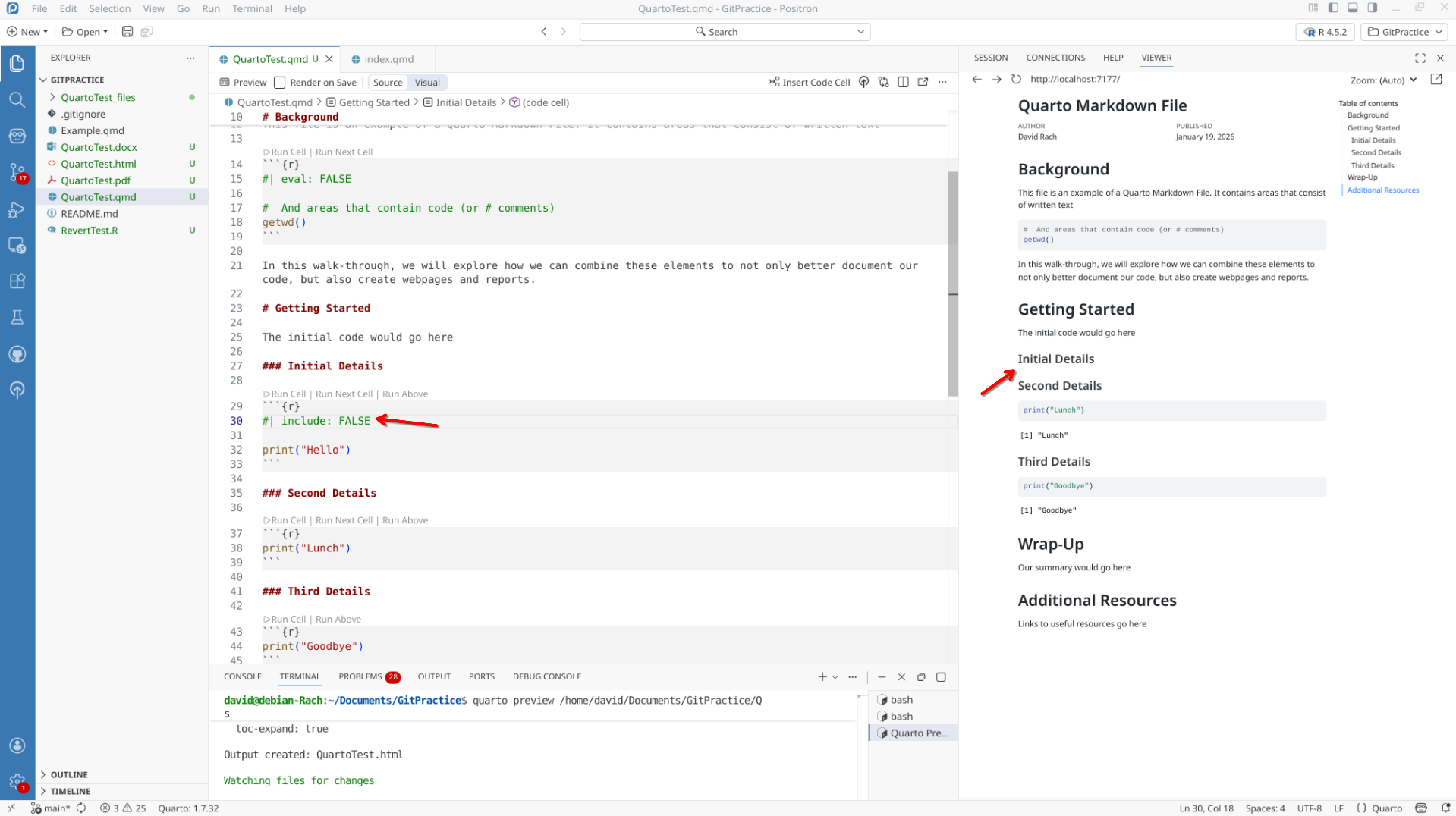Open the Zoom (Auto) dropdown
The width and height of the screenshot is (1456, 816).
[1383, 80]
